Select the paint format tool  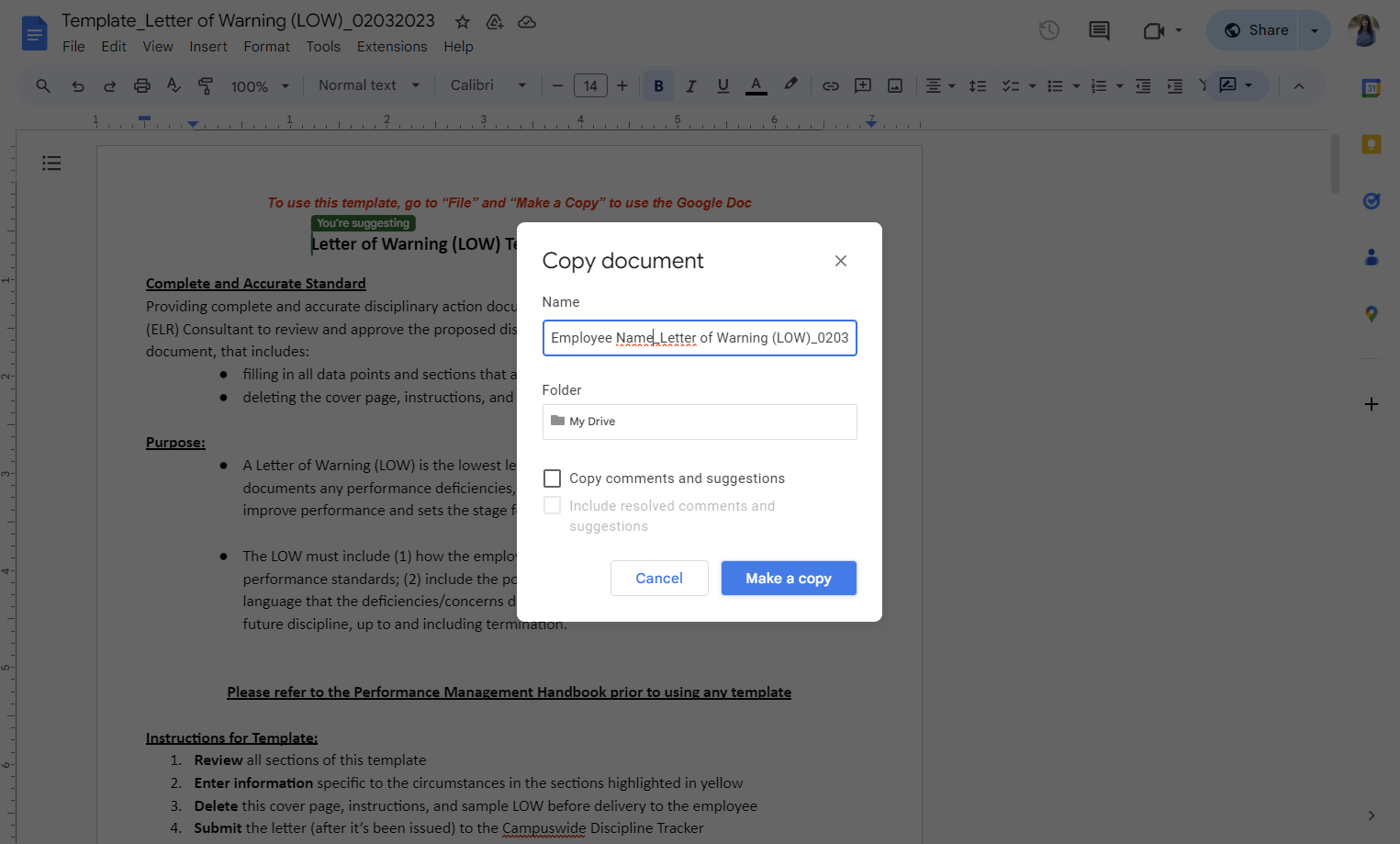[x=206, y=85]
